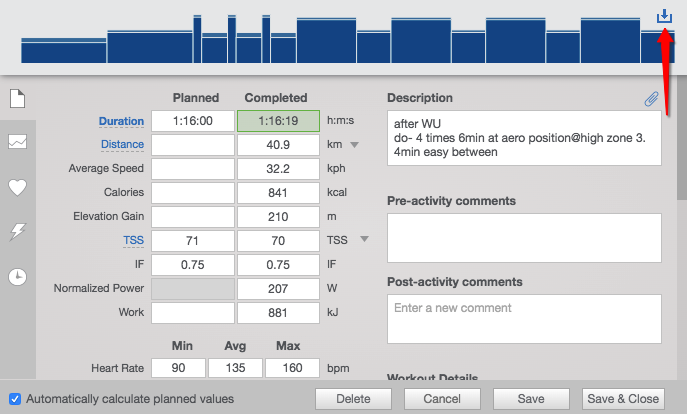The height and width of the screenshot is (414, 687).
Task: Click the first warm-up block in workout chart
Action: pos(64,50)
